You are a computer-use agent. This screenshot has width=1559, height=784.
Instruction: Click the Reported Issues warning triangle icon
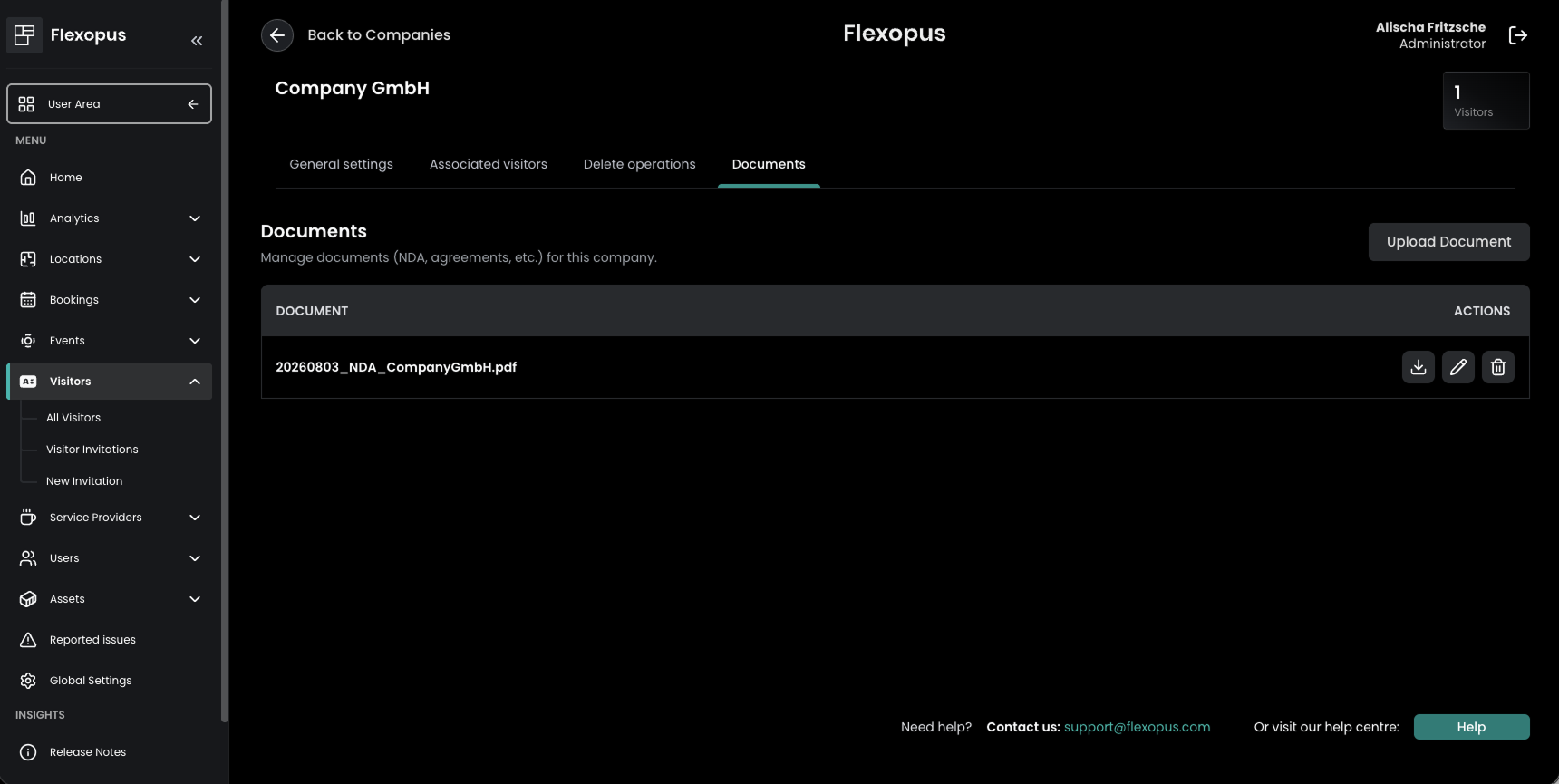click(x=28, y=640)
